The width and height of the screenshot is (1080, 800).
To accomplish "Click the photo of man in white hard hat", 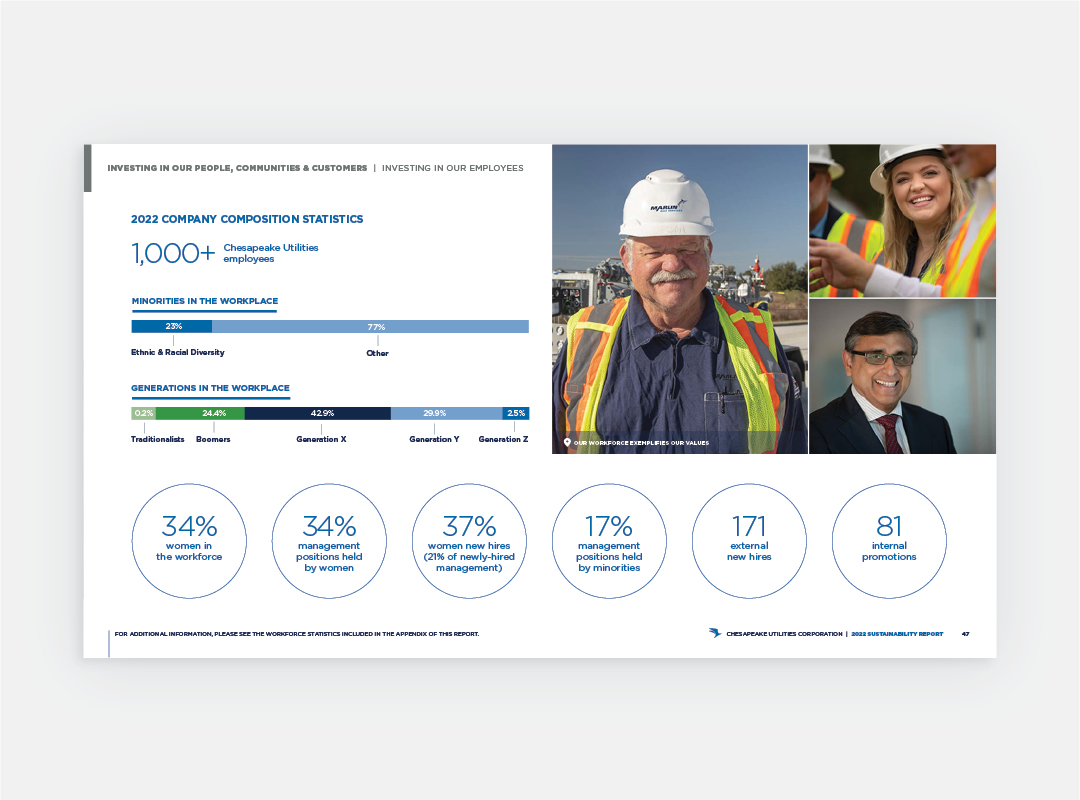I will point(680,299).
